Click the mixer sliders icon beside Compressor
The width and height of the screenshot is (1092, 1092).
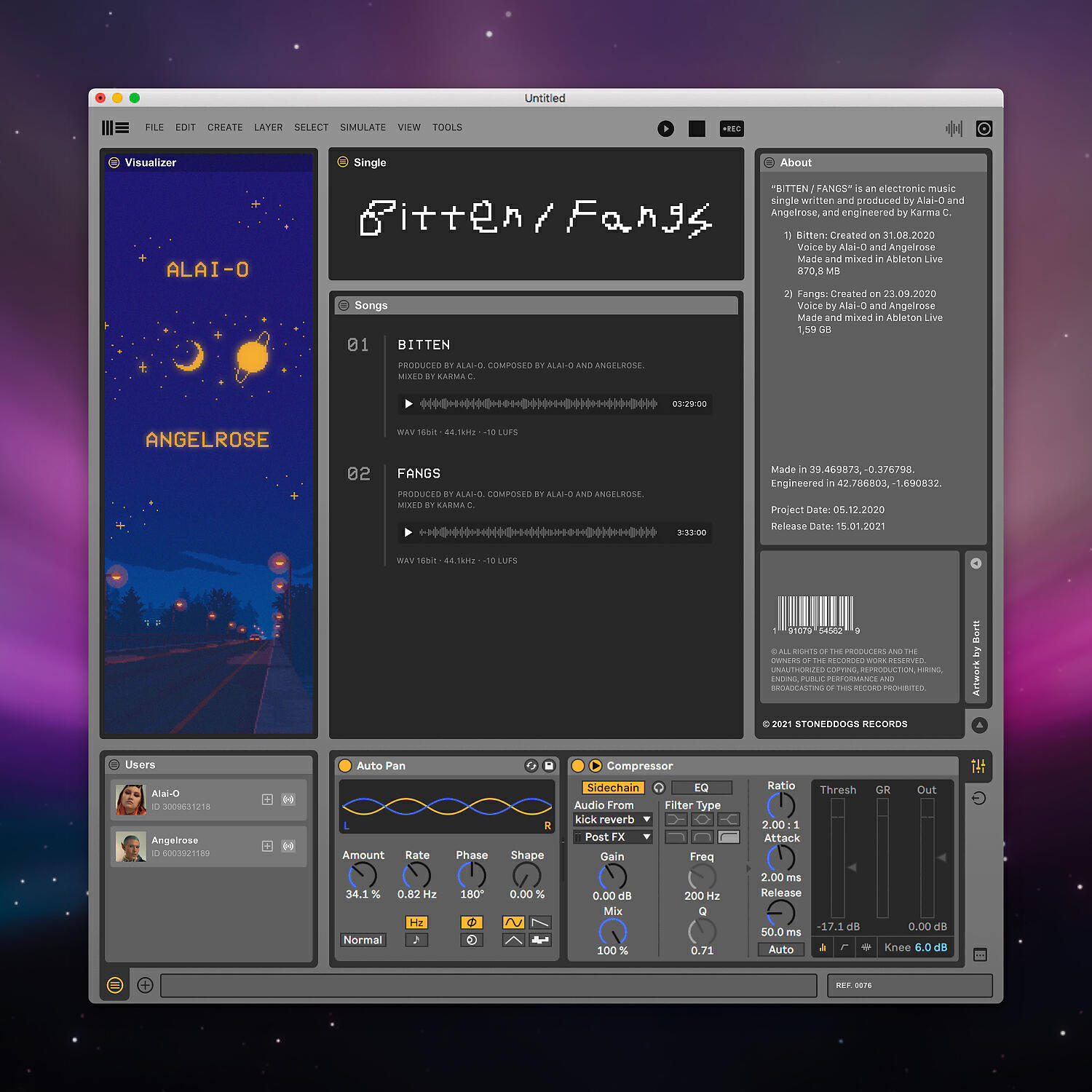pos(978,766)
